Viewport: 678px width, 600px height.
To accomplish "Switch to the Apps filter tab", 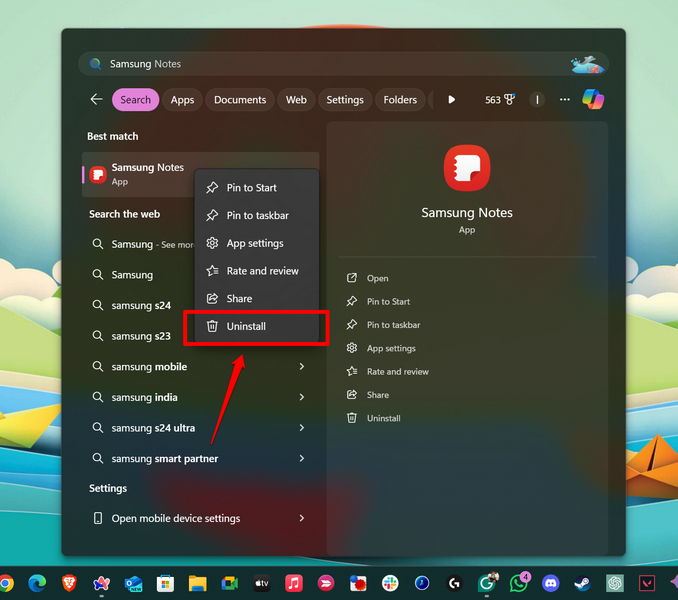I will point(182,100).
